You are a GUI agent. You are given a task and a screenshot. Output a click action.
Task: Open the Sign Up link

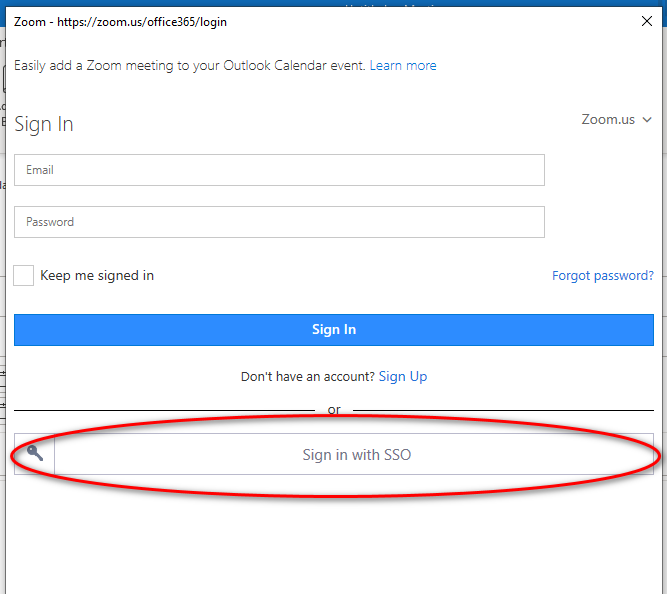(402, 377)
